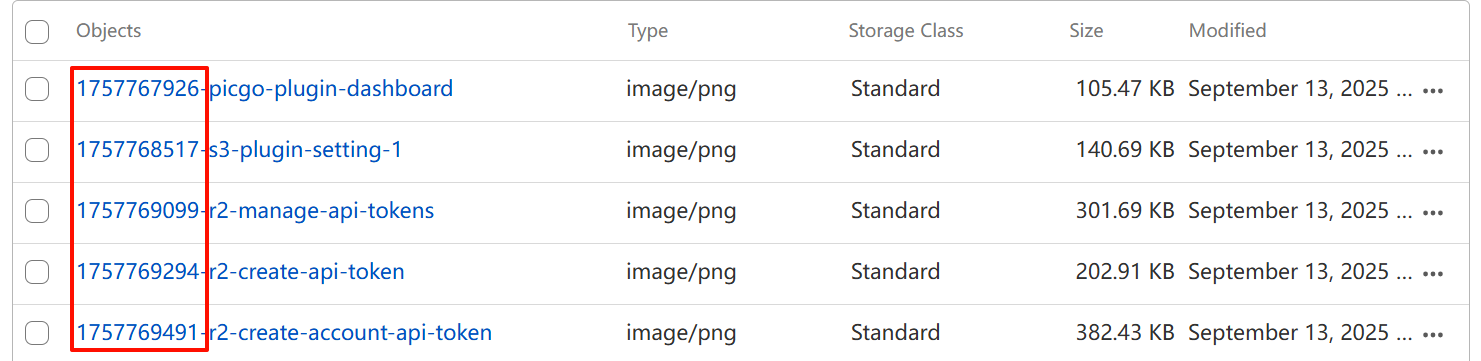Open the 1757769099-r2-manage-api-tokens object link
This screenshot has height=361, width=1481.
(256, 211)
